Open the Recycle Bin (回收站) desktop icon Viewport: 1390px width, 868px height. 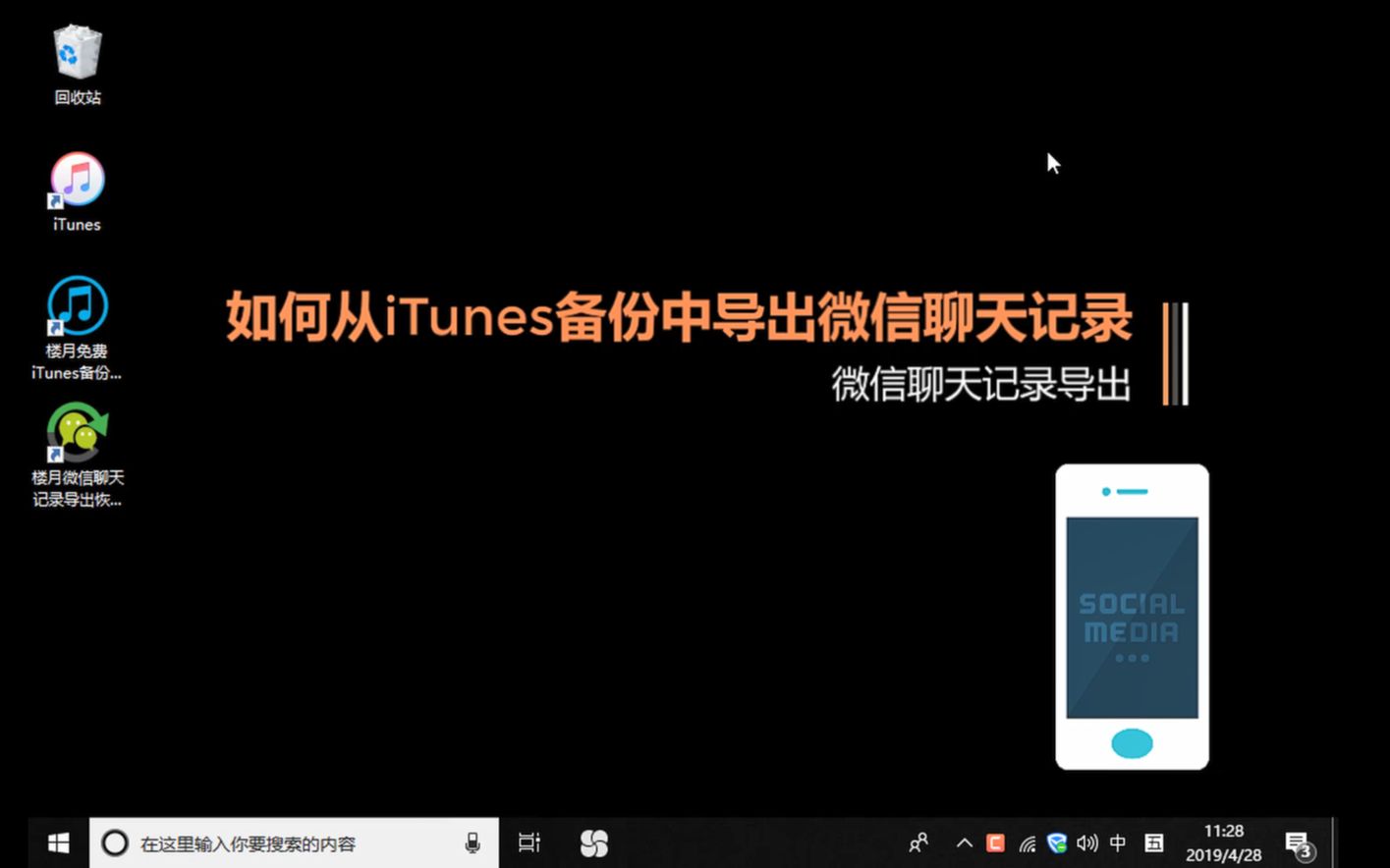pyautogui.click(x=78, y=65)
